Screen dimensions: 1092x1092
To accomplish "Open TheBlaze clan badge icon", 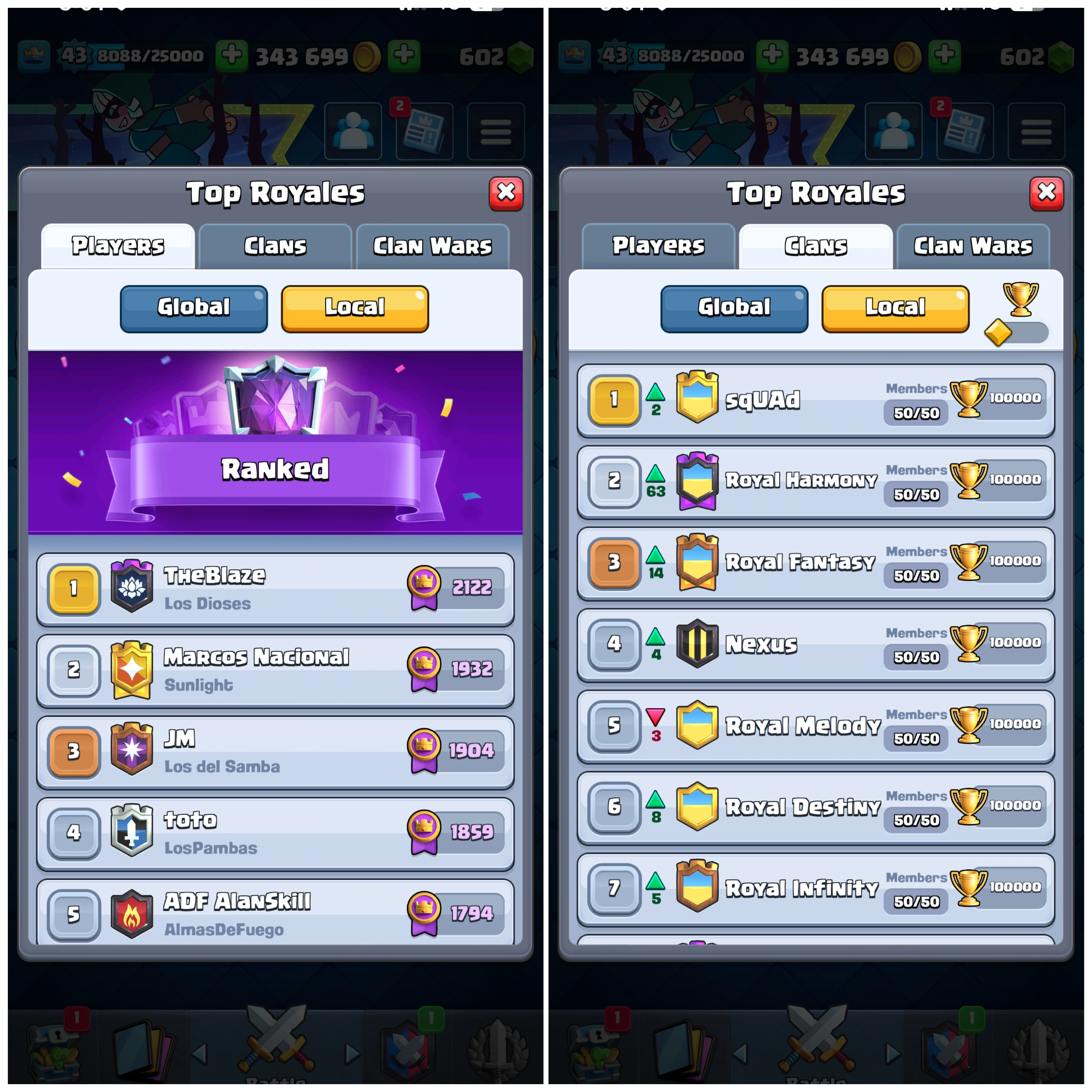I will 131,587.
